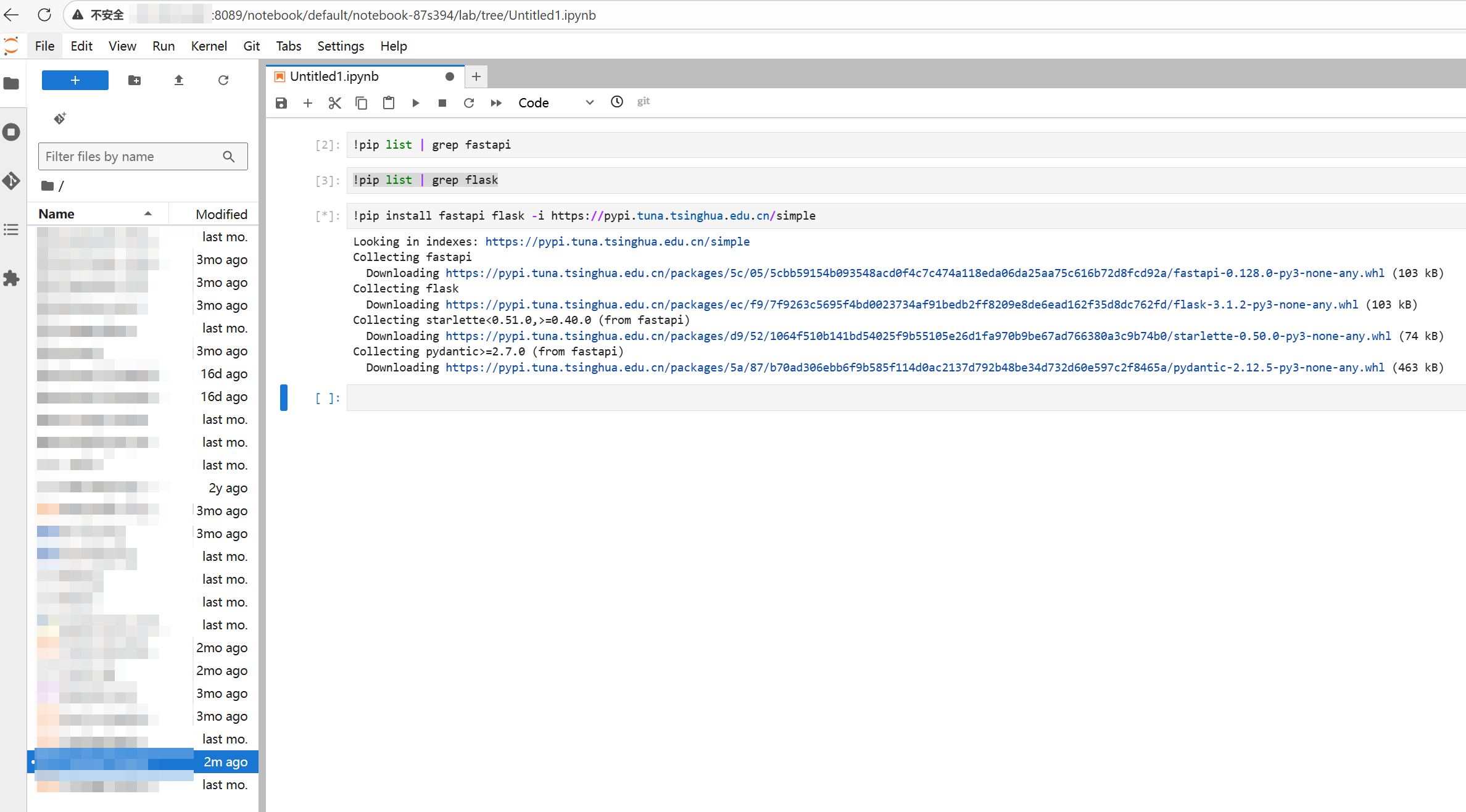Open Running Terminals and Kernels panel
This screenshot has height=812, width=1466.
coord(11,132)
